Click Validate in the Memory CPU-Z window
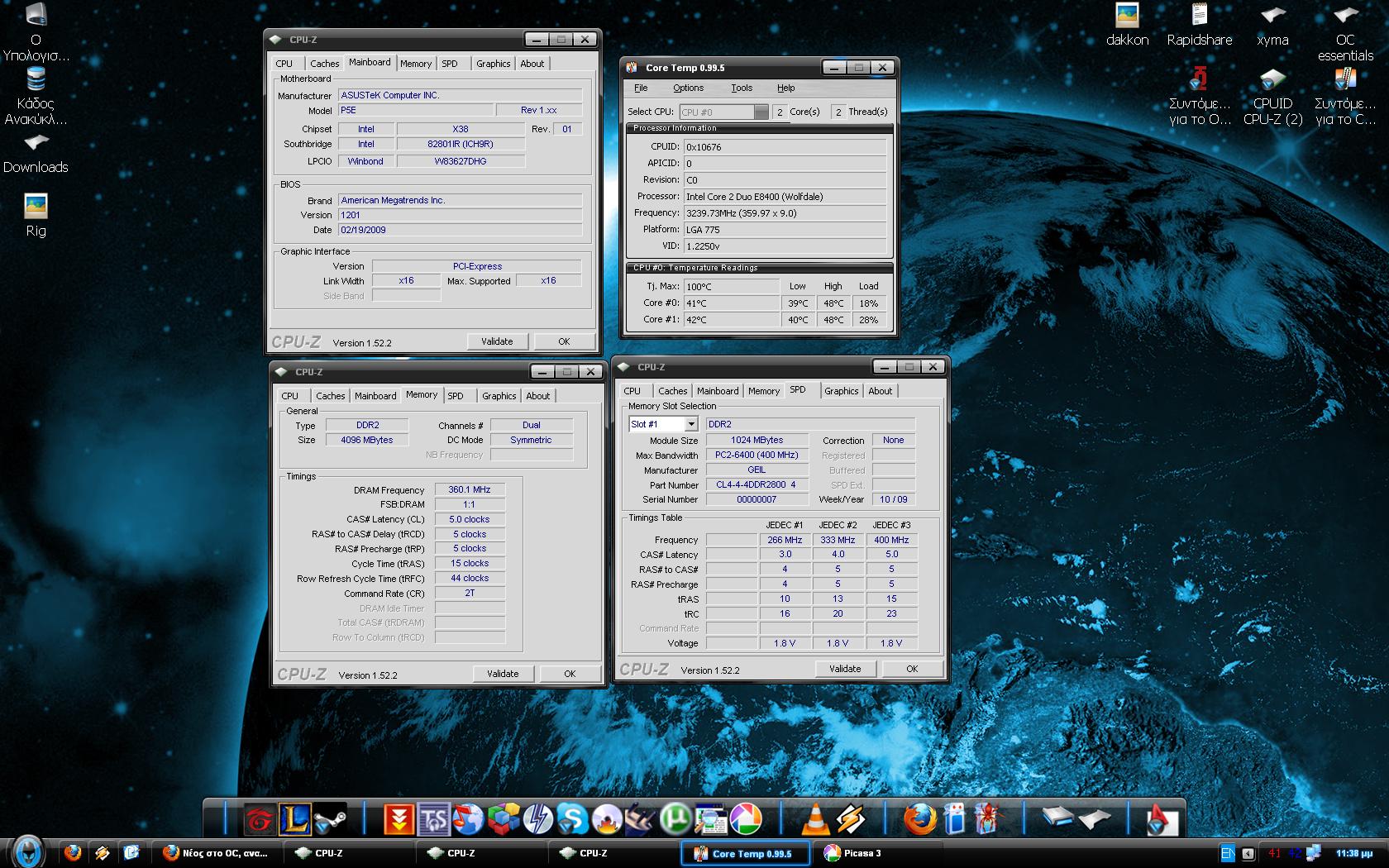1389x868 pixels. (503, 674)
